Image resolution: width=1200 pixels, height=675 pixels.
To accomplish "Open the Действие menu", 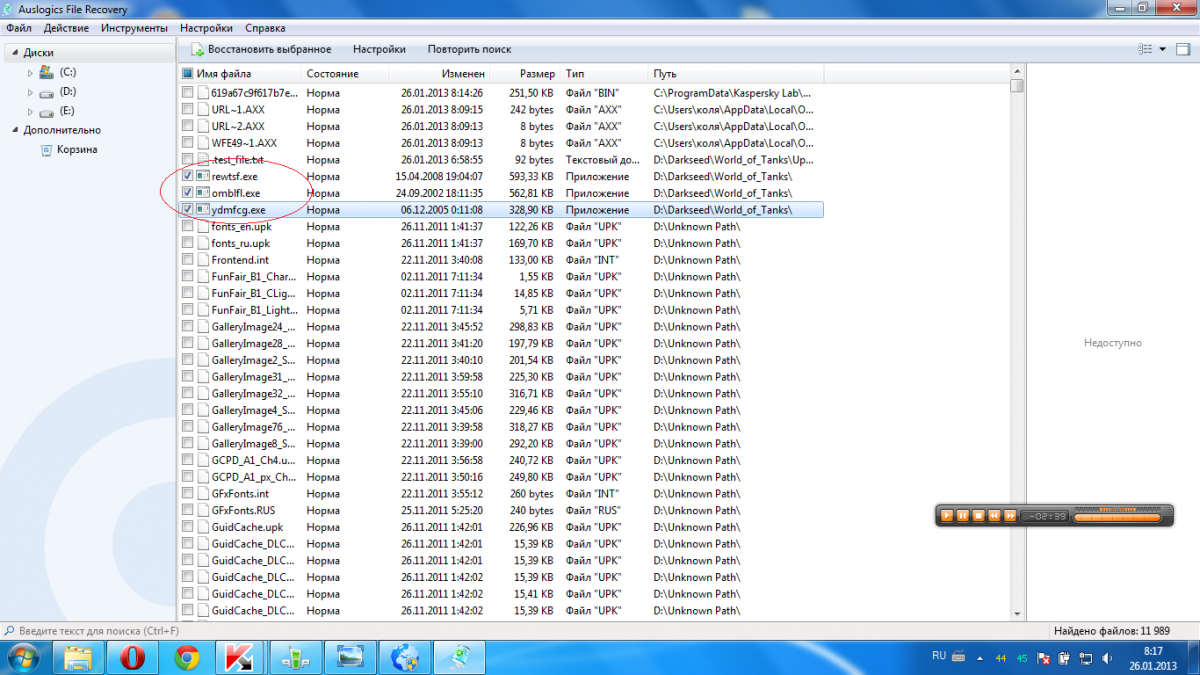I will pyautogui.click(x=66, y=28).
